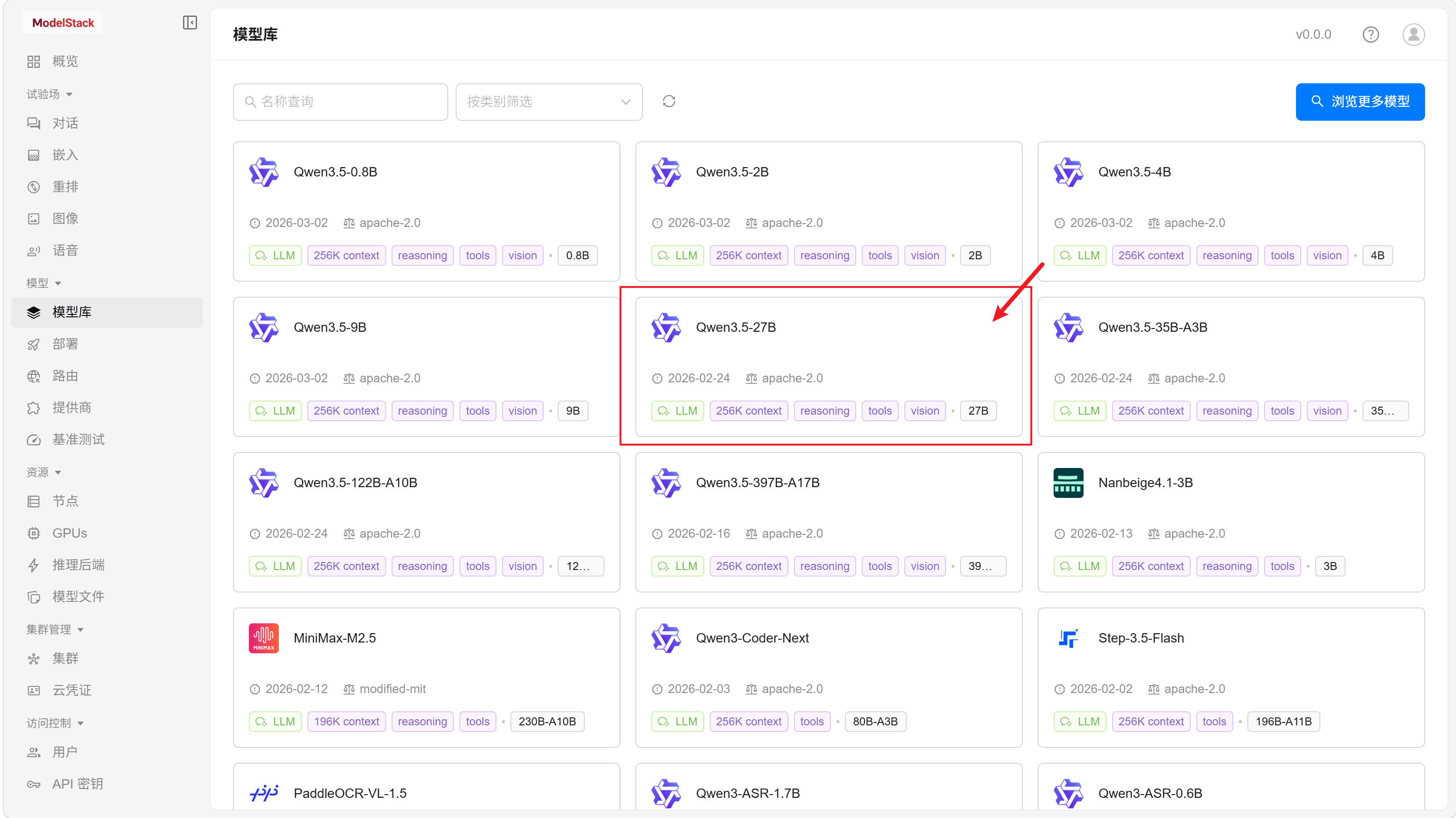Go to 模型文件
1456x818 pixels.
107,596
